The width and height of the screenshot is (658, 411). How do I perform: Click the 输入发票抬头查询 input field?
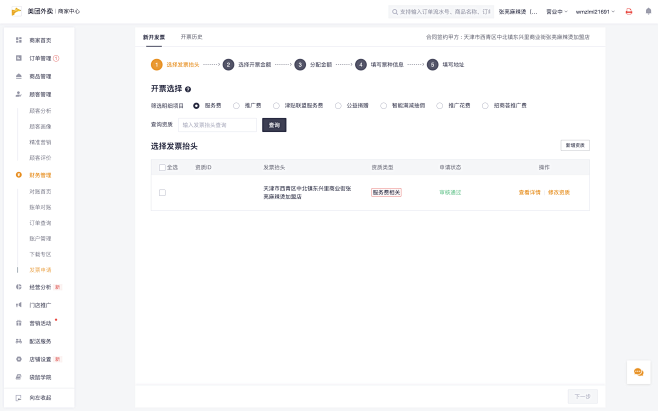[x=218, y=125]
